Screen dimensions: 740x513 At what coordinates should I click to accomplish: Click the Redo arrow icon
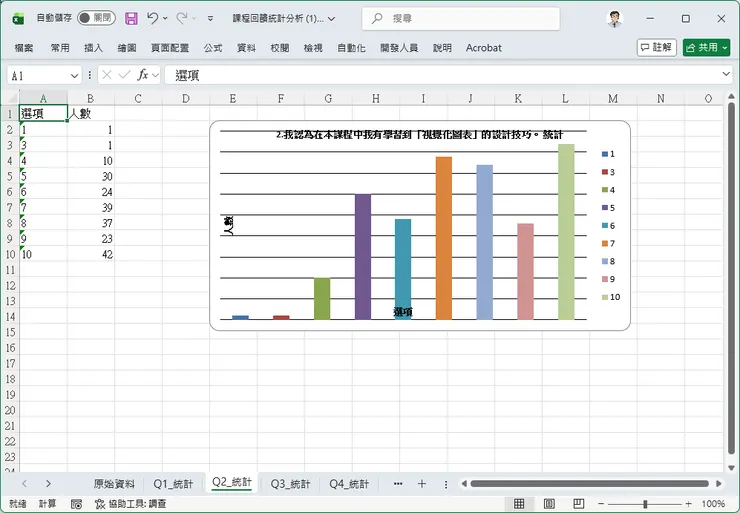point(181,18)
